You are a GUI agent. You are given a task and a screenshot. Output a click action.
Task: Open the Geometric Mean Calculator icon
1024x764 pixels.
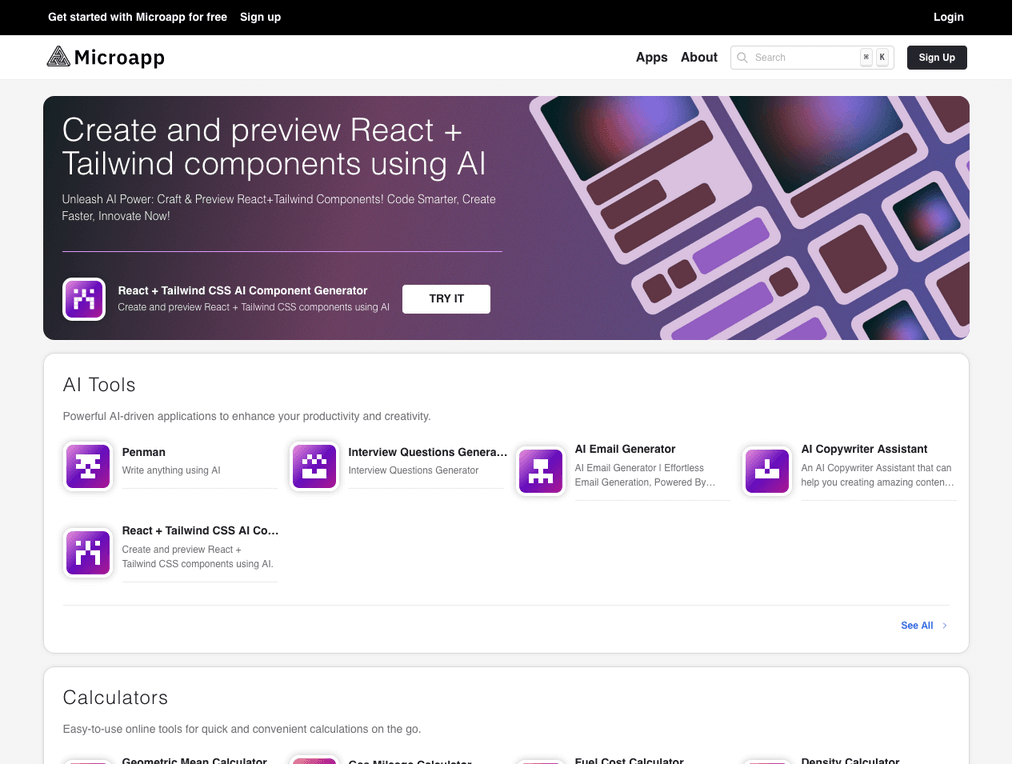point(88,760)
